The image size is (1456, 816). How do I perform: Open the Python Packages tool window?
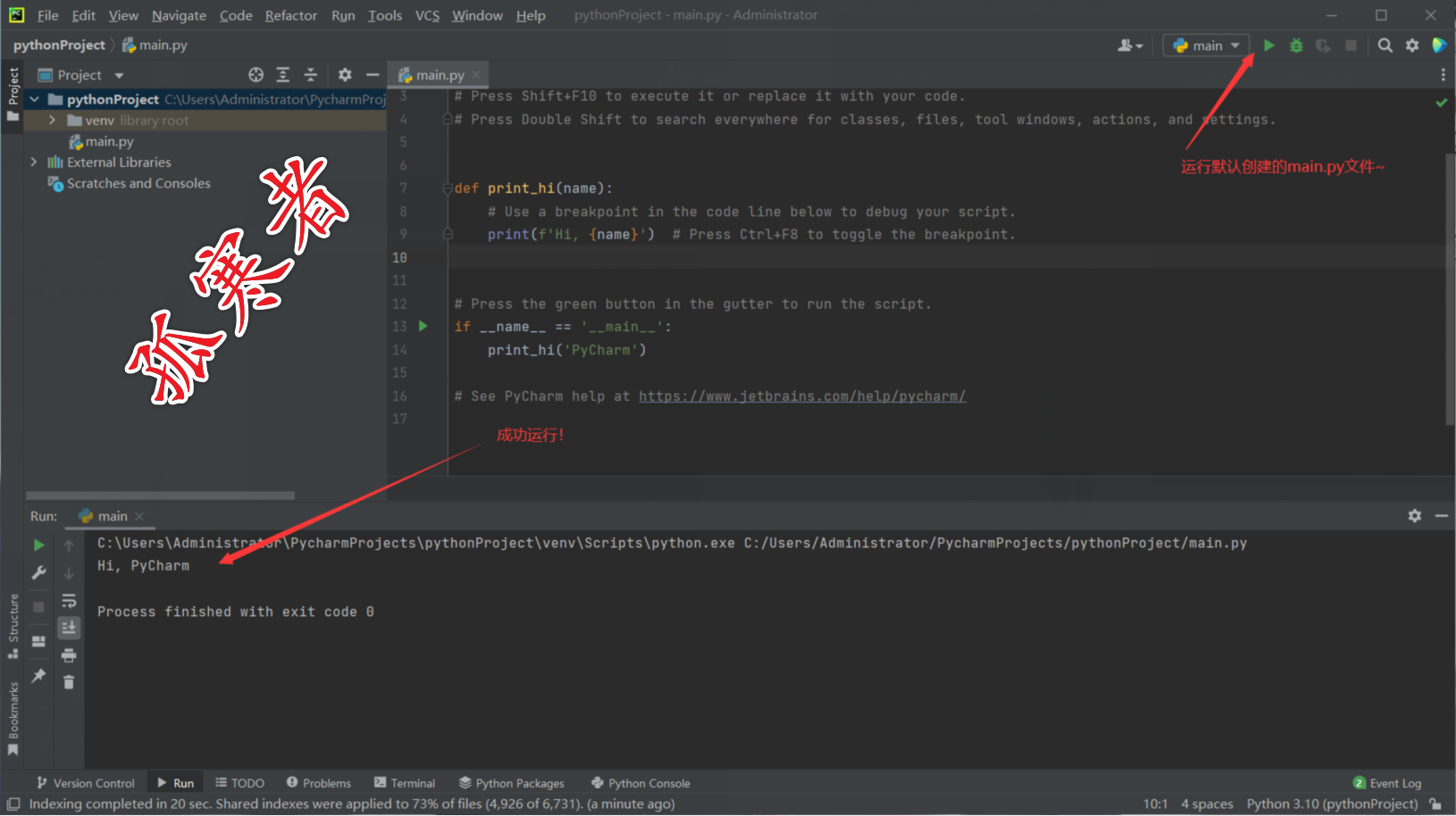[x=512, y=783]
